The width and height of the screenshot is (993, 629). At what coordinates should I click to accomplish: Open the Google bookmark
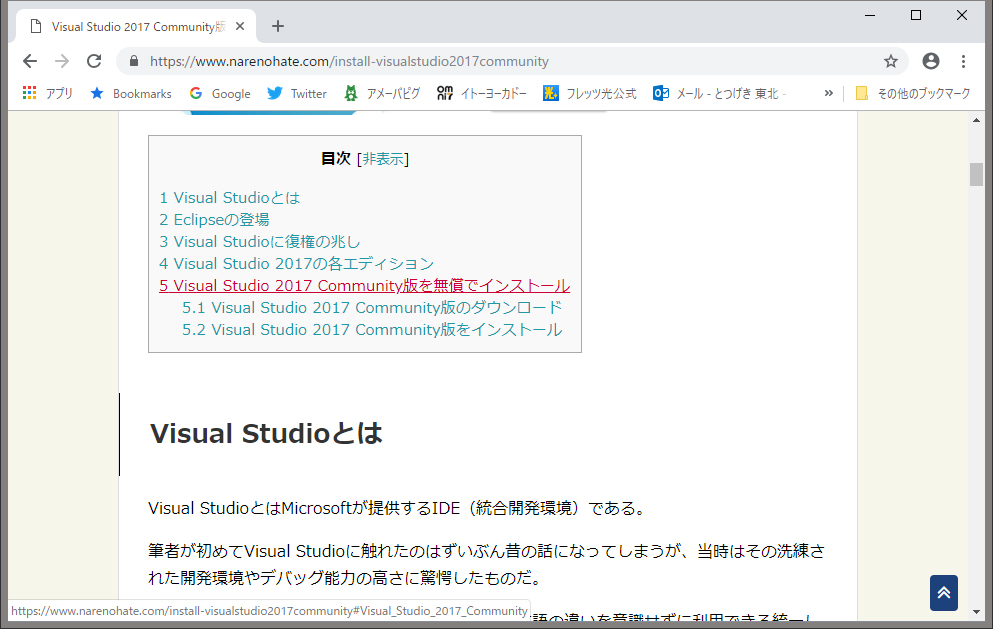pyautogui.click(x=220, y=93)
